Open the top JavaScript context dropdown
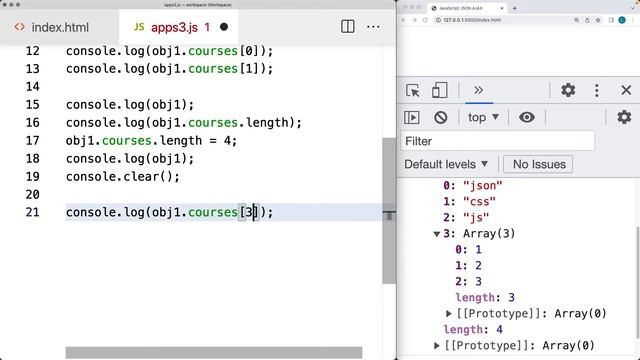 tap(483, 117)
